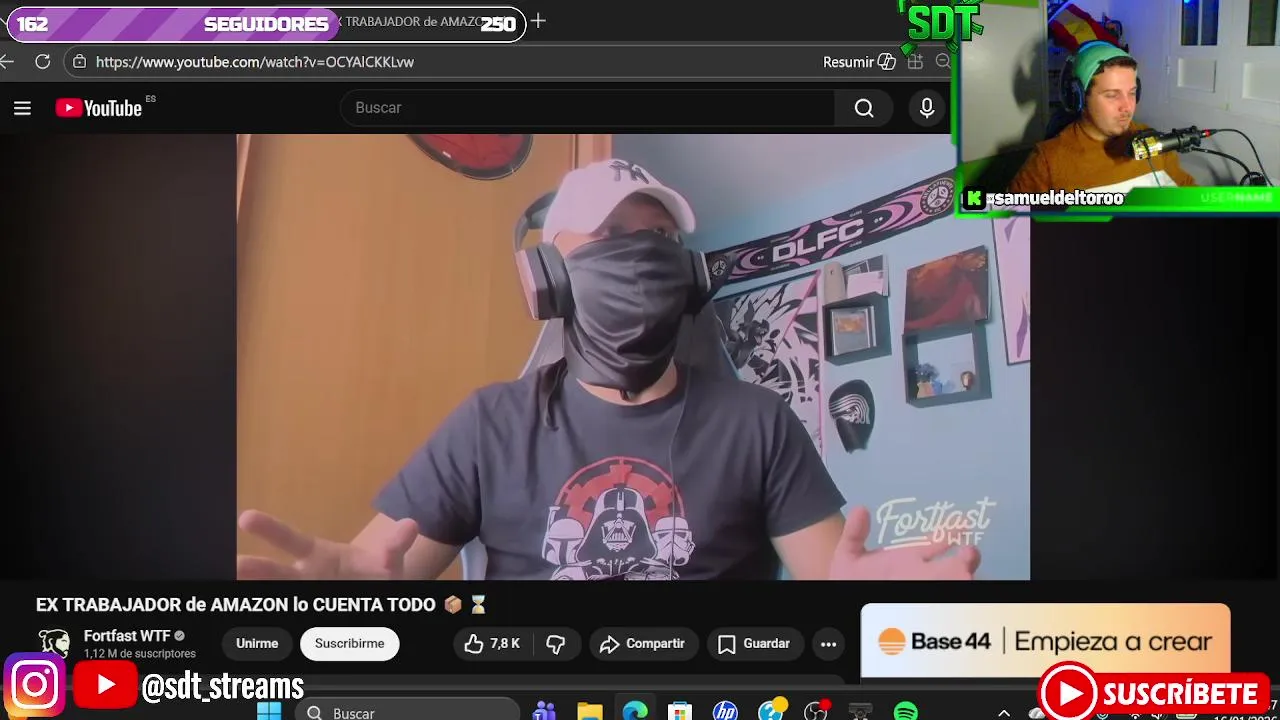Click the Windows taskbar Buscar search box
The width and height of the screenshot is (1280, 720).
pos(408,711)
